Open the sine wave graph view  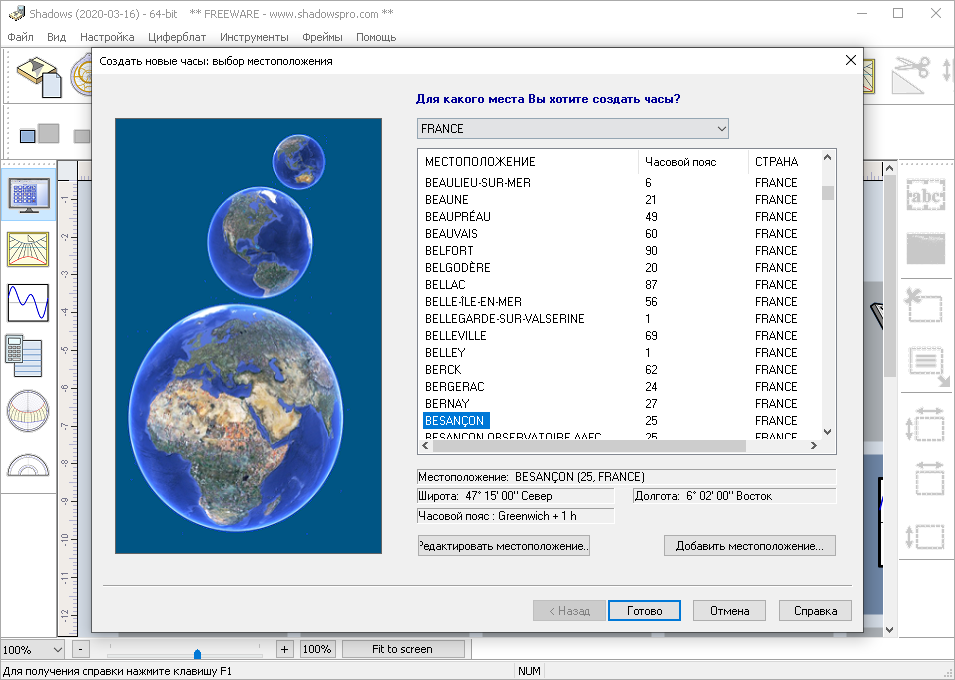coord(28,302)
